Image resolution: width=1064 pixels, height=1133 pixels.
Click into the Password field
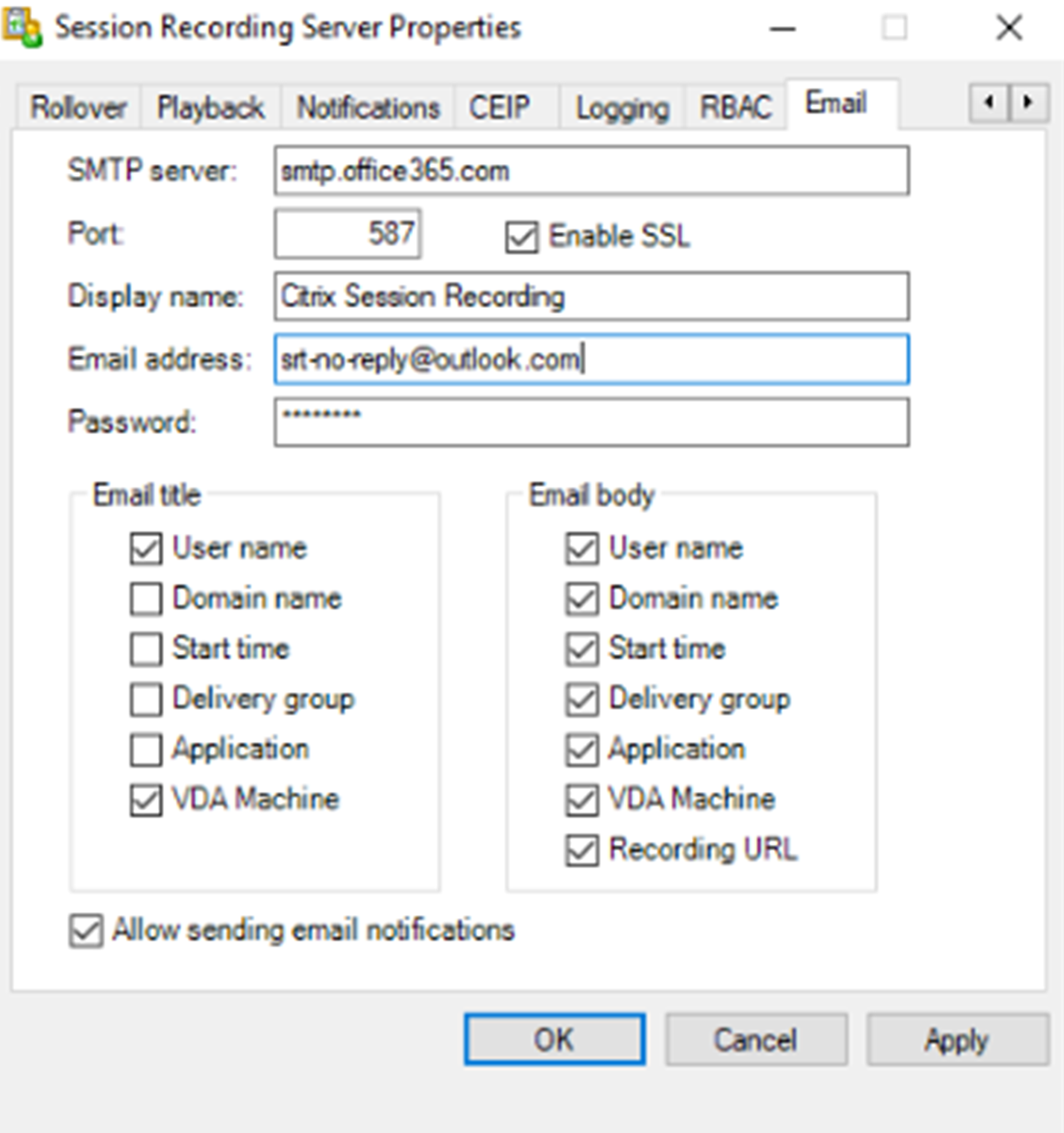tap(591, 422)
